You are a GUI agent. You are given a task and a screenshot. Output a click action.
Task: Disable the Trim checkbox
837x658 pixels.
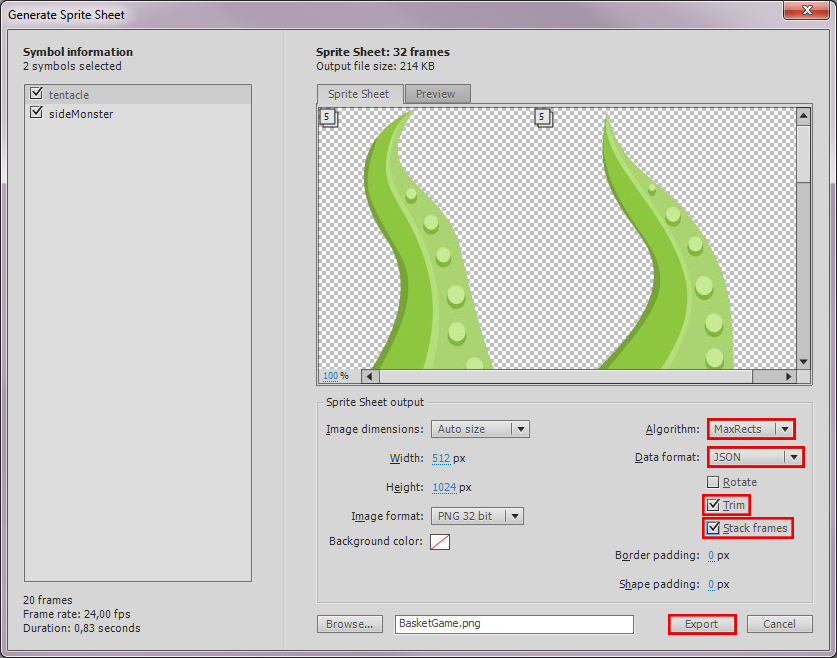coord(713,505)
